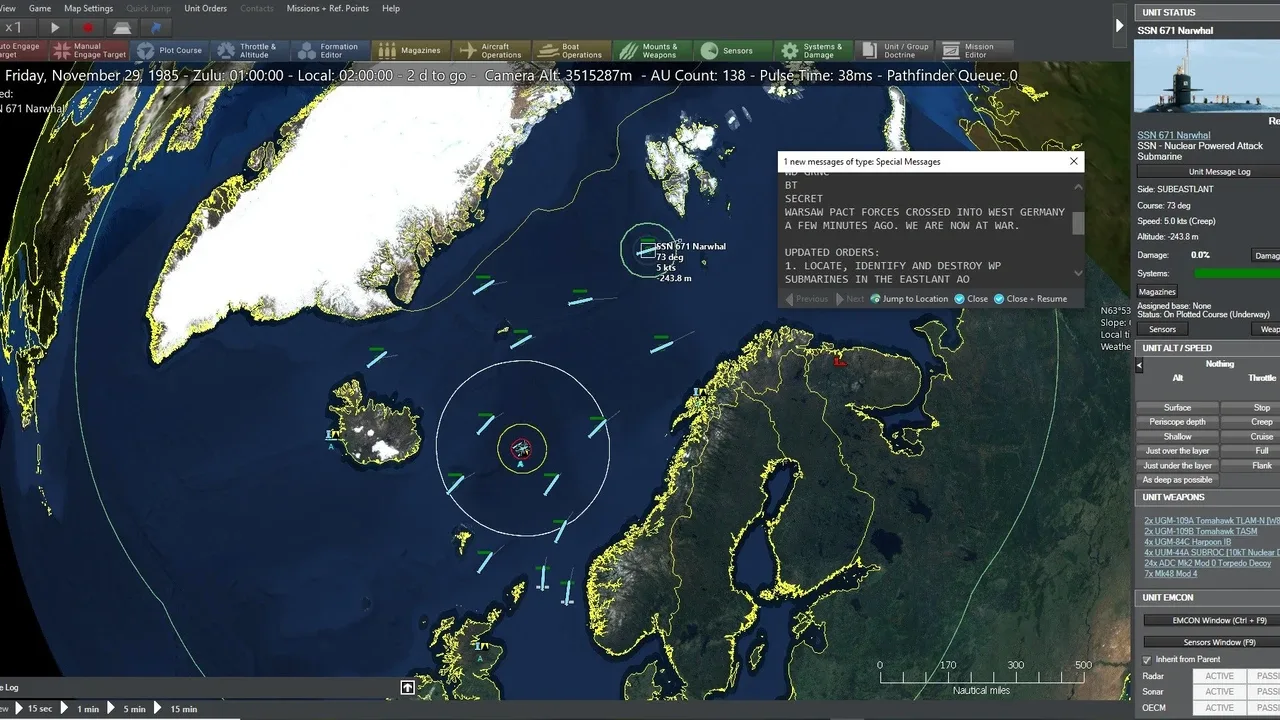This screenshot has width=1280, height=720.
Task: Expand the message log panel upward
Action: click(408, 687)
